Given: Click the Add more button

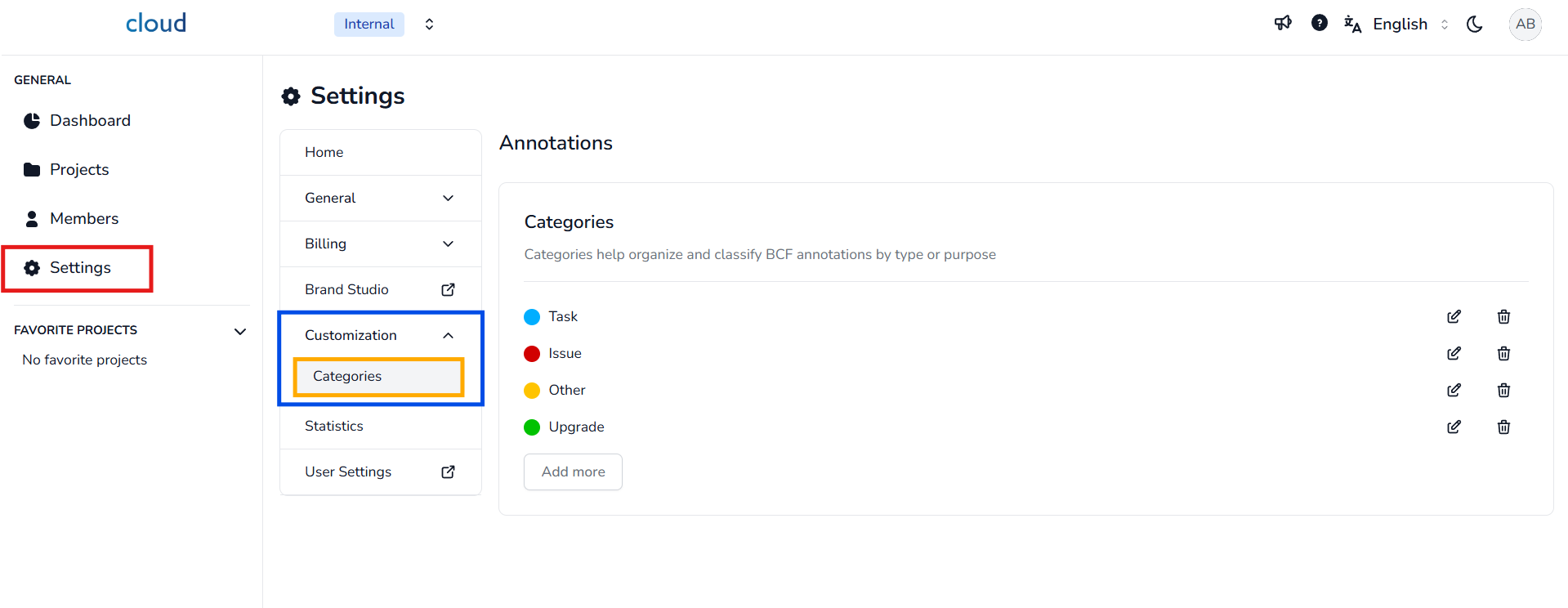Looking at the screenshot, I should click(573, 472).
